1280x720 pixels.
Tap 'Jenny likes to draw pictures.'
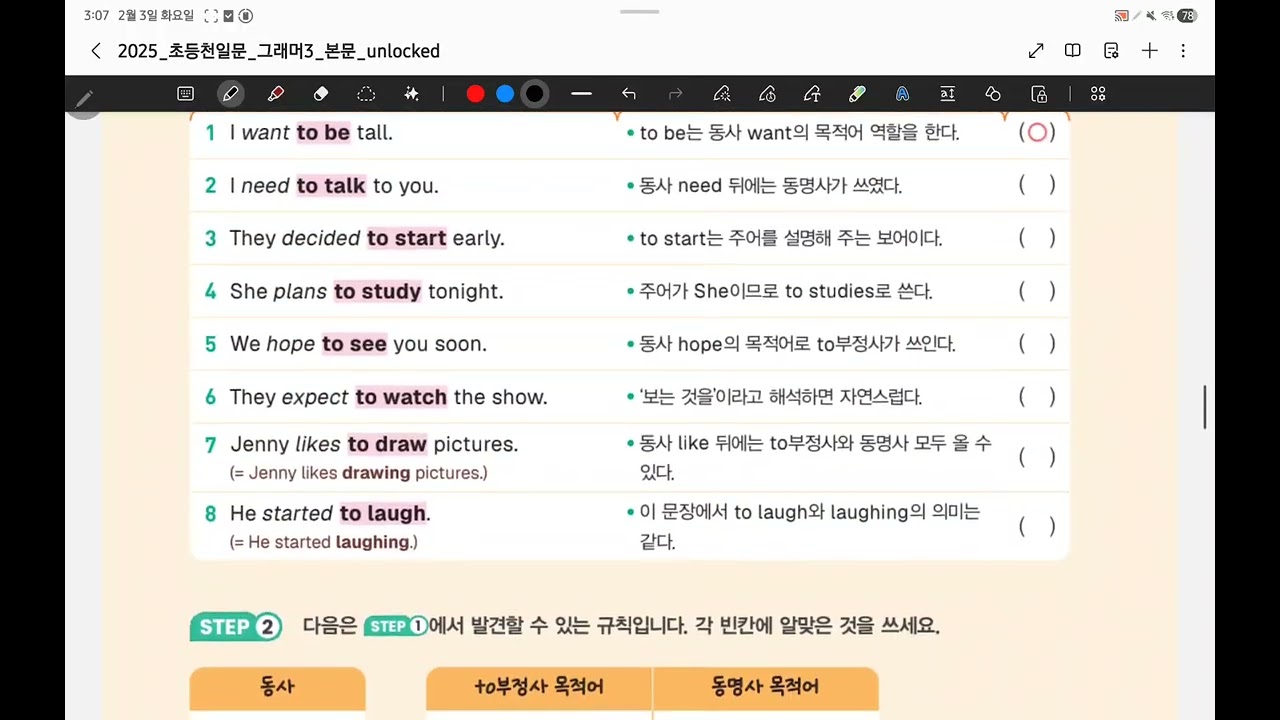pos(374,444)
